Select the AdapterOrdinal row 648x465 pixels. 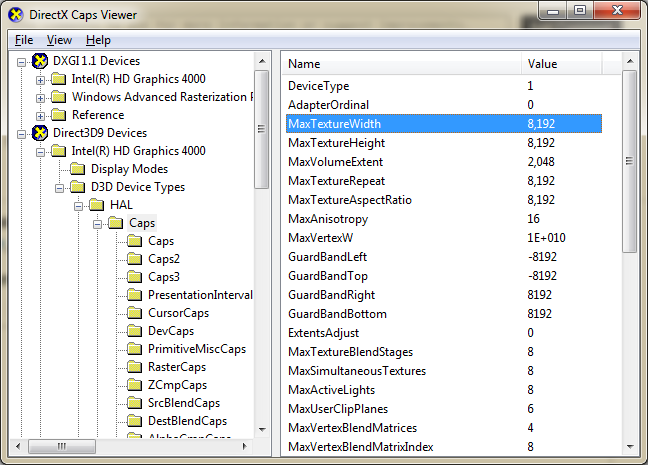click(444, 105)
